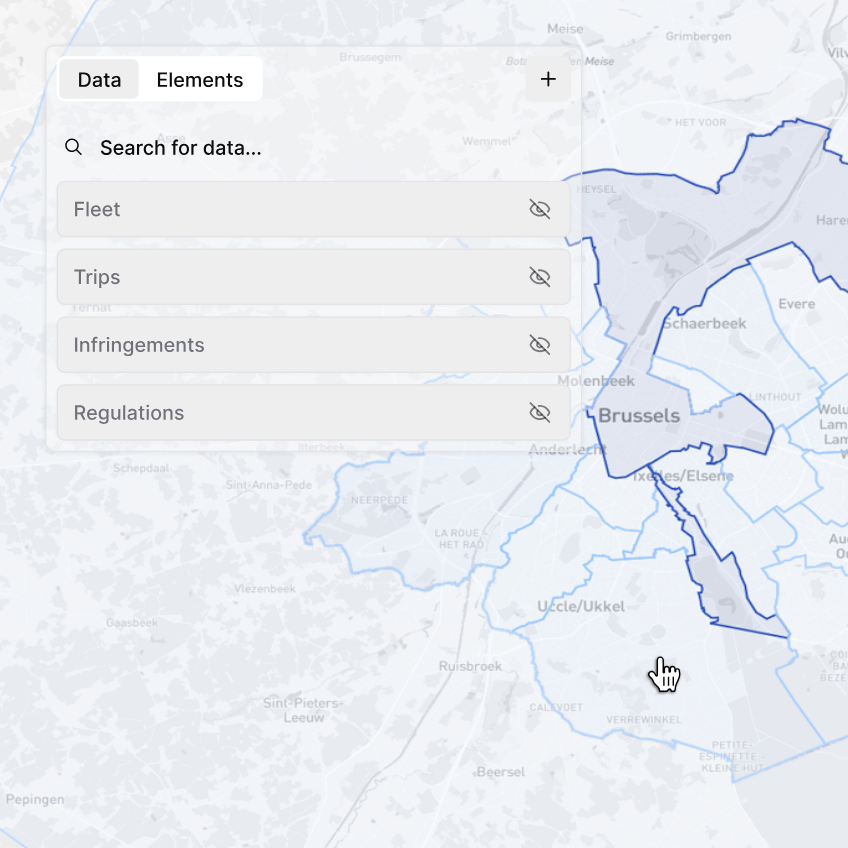
Task: Select the Grimbergen map label
Action: click(x=698, y=36)
